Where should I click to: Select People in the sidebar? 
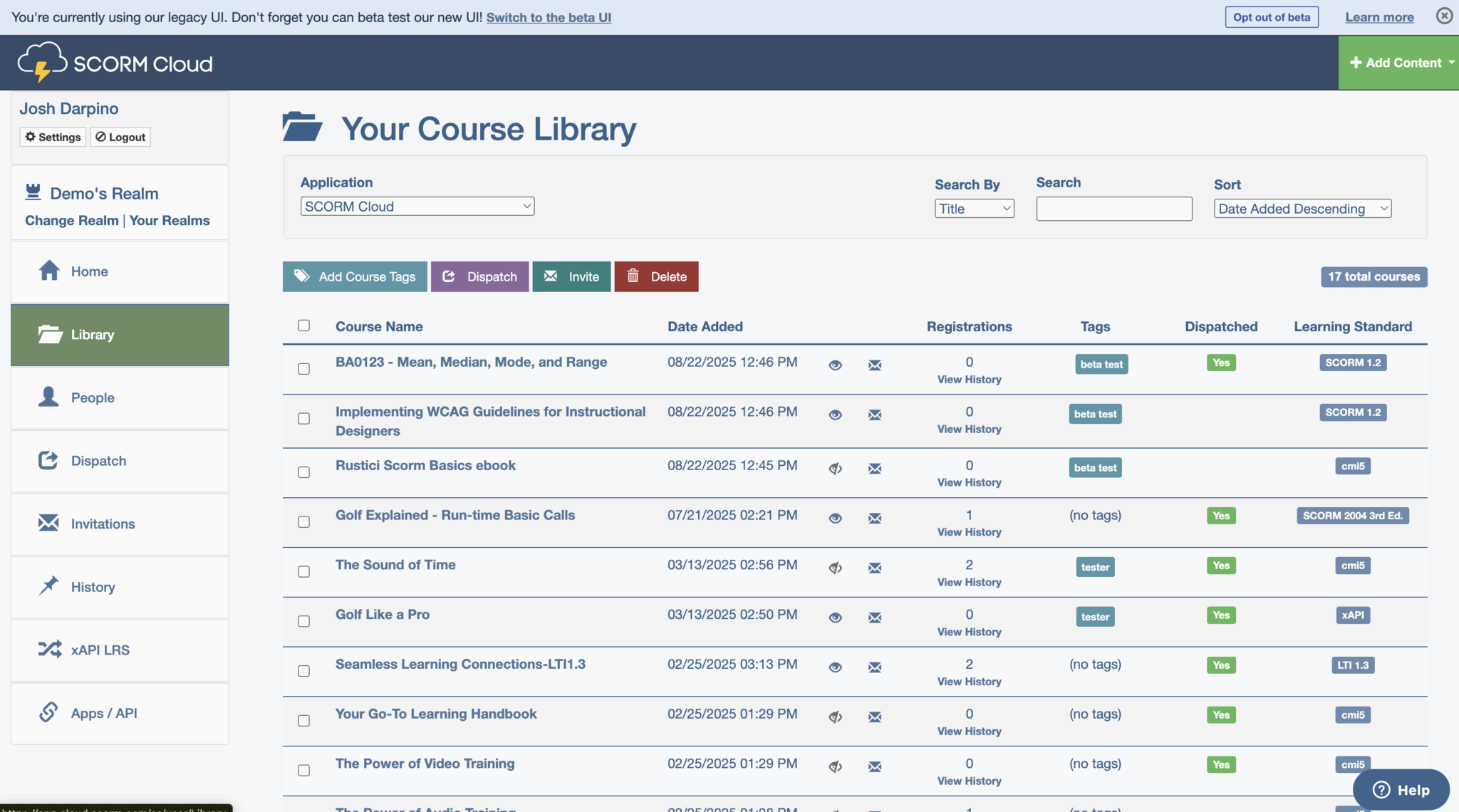pos(93,397)
